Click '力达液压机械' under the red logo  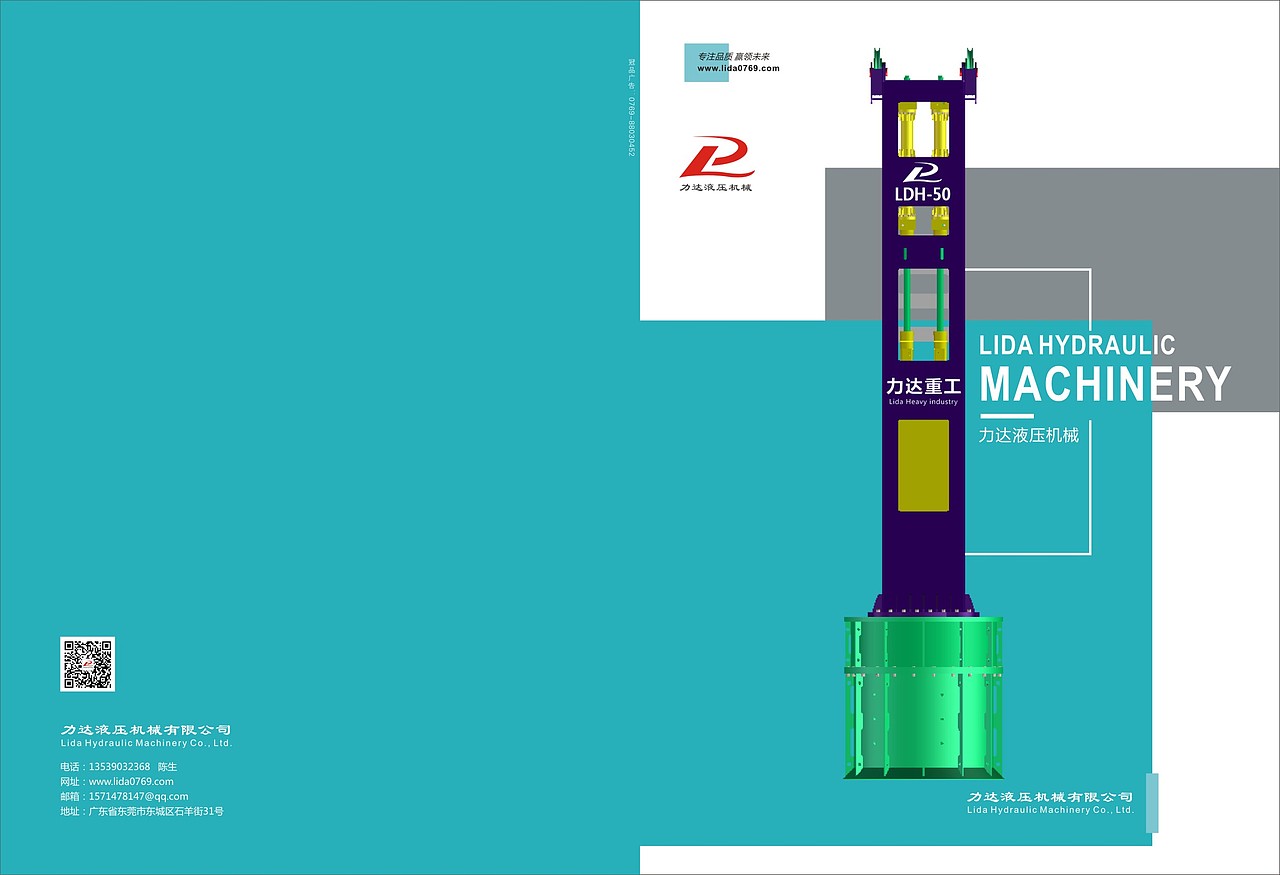coord(716,187)
